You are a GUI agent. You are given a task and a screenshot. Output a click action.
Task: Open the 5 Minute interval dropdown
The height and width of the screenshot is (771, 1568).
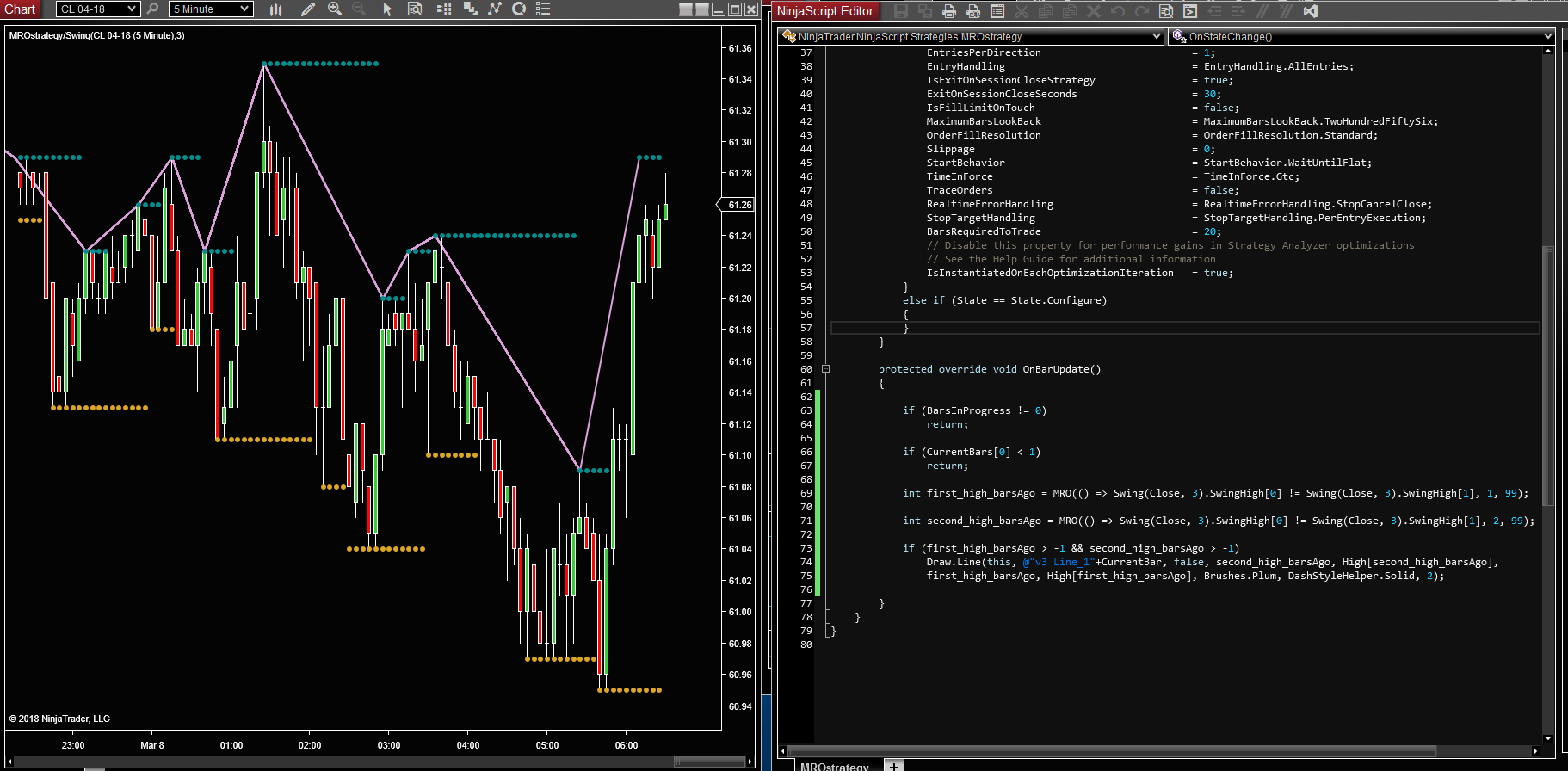(244, 9)
